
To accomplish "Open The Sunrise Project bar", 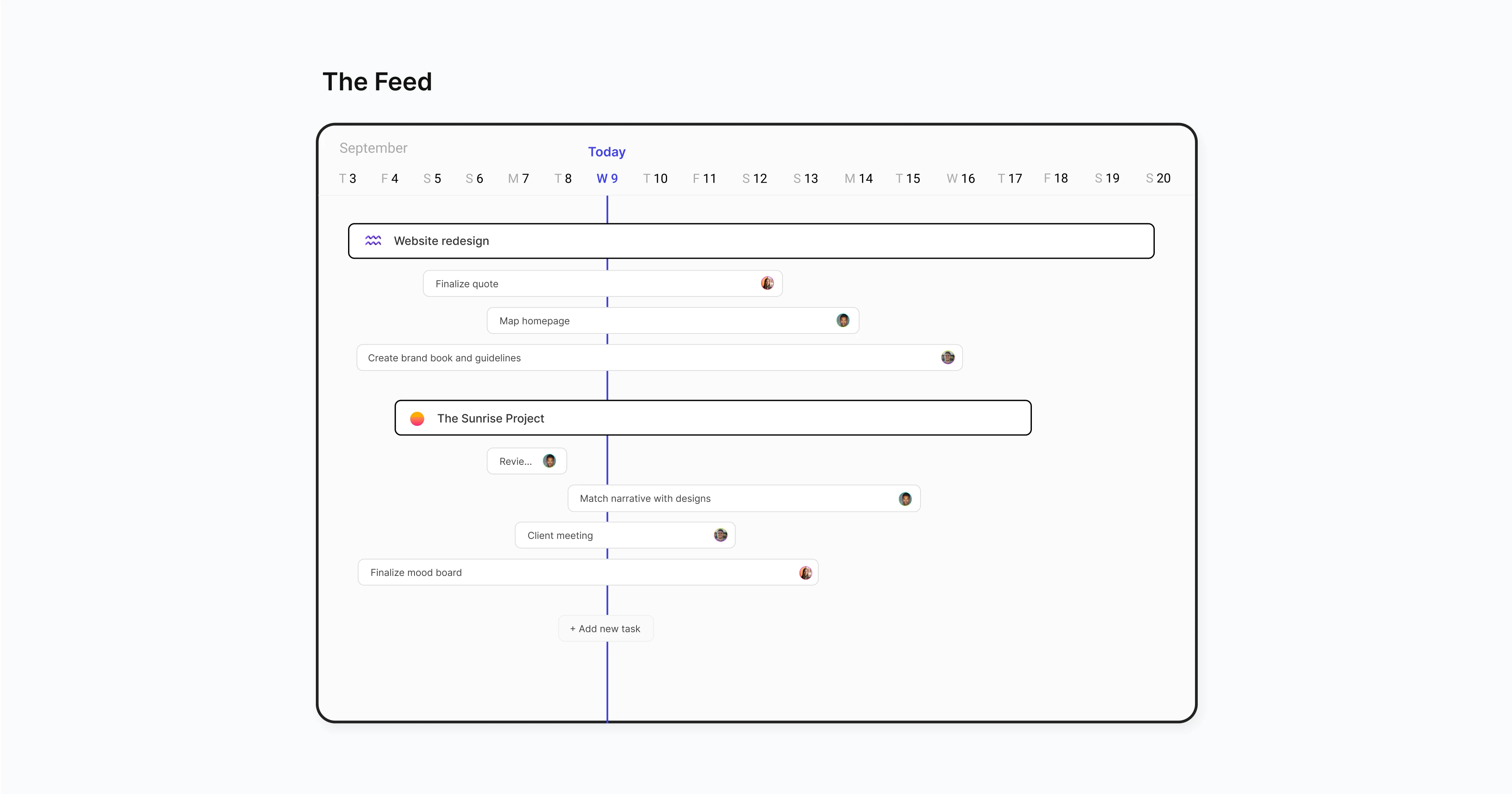I will click(713, 418).
